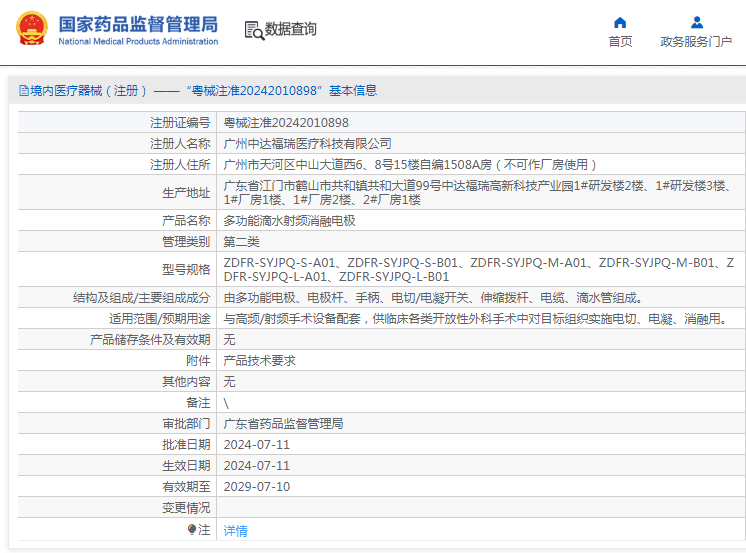Screen dimensions: 746x553
Task: Click the 有效期至 row label
Action: (x=186, y=486)
